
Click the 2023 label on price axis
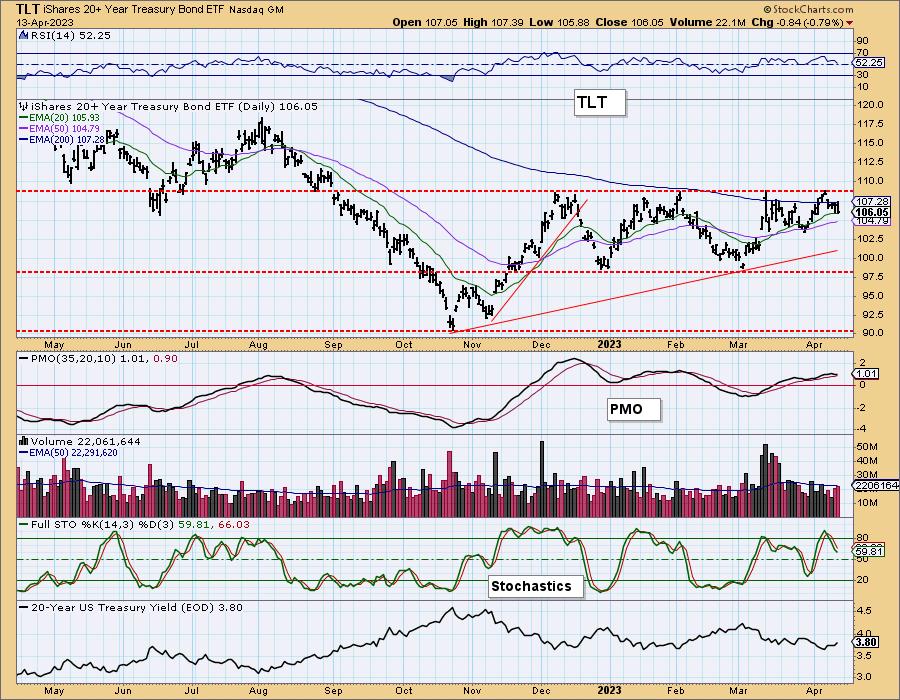click(609, 344)
